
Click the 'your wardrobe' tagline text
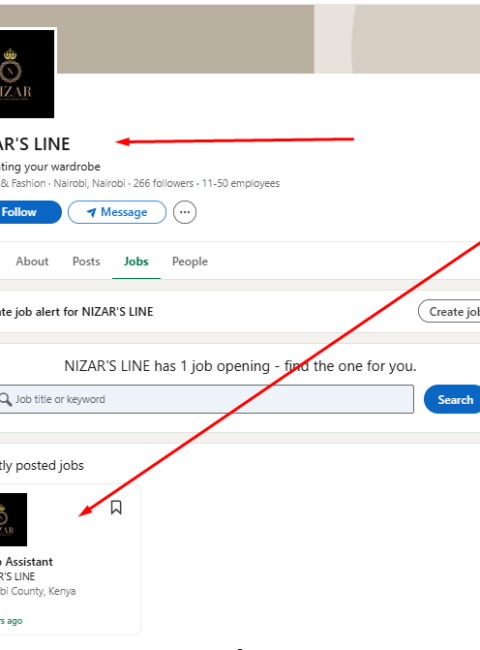click(x=62, y=167)
